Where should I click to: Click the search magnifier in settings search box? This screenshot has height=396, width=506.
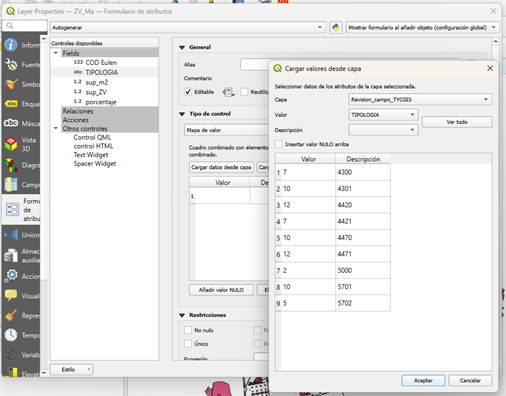[10, 26]
